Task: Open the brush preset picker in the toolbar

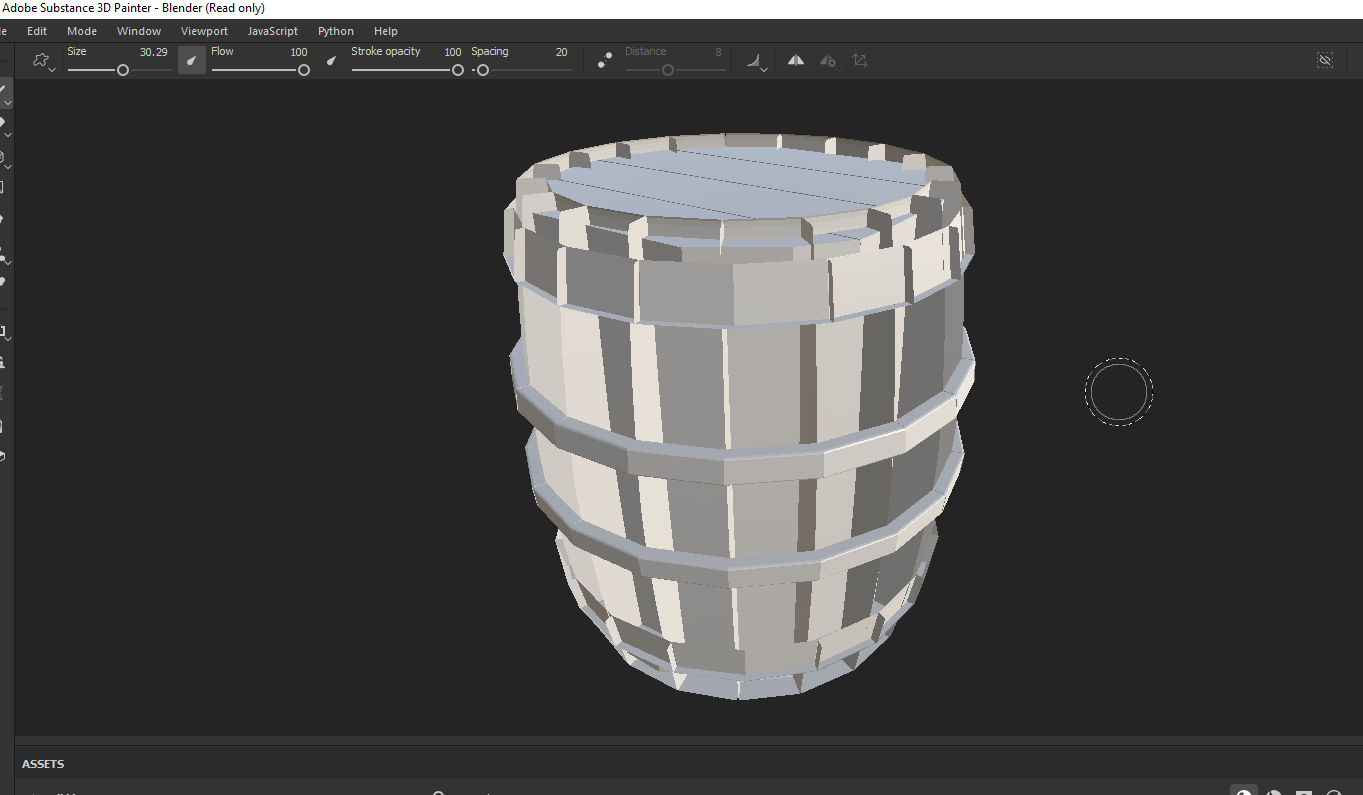Action: point(42,61)
